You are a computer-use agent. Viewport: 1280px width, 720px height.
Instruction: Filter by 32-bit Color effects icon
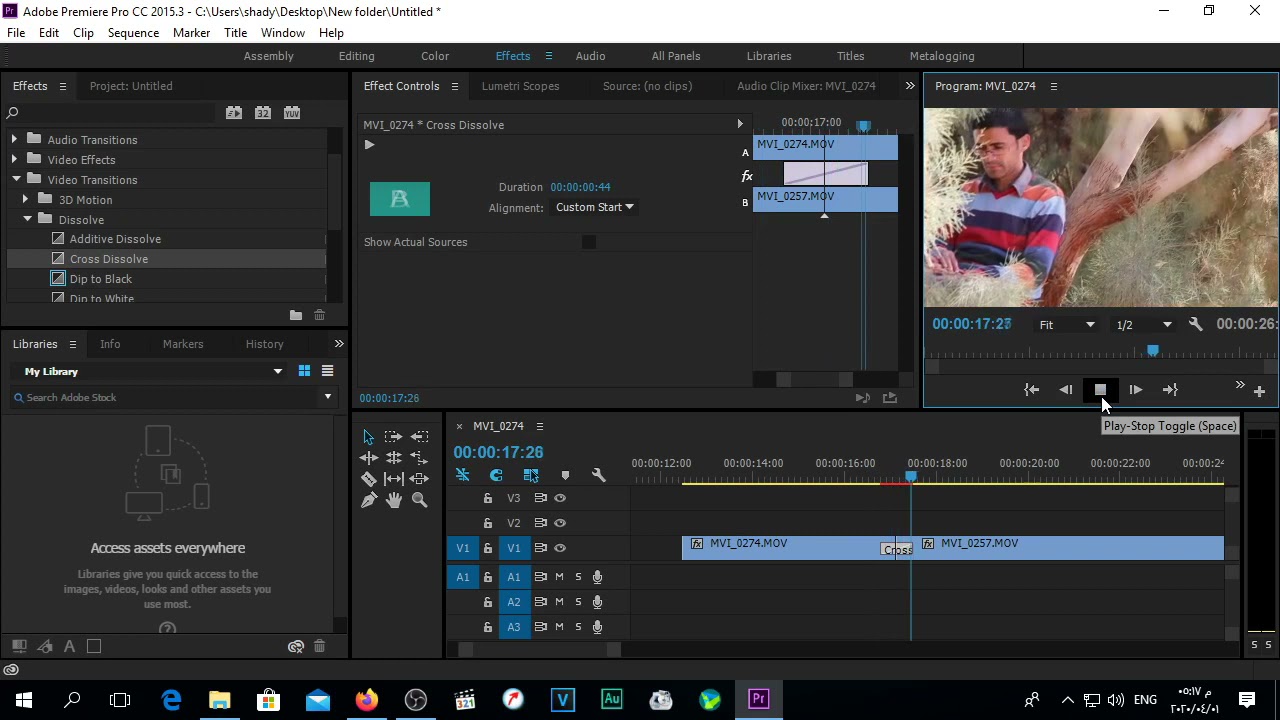tap(263, 113)
